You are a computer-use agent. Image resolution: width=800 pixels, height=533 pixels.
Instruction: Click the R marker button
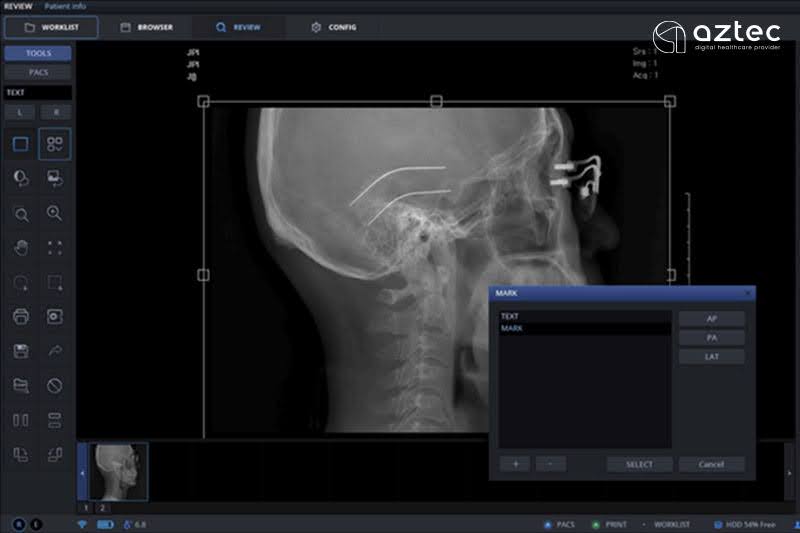[56, 112]
